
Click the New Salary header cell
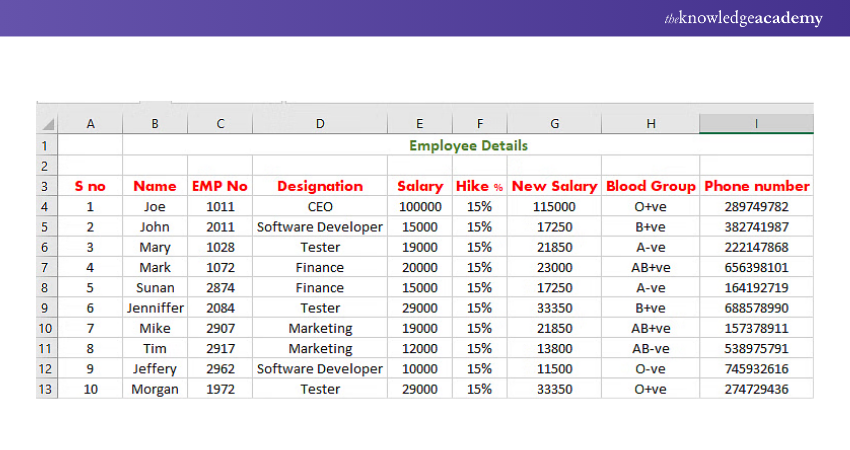pos(554,186)
